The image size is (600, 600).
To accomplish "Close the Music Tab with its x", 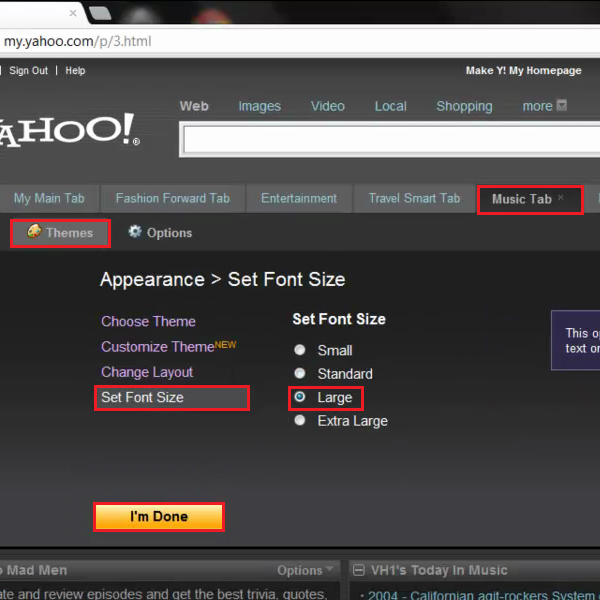I will pyautogui.click(x=561, y=197).
